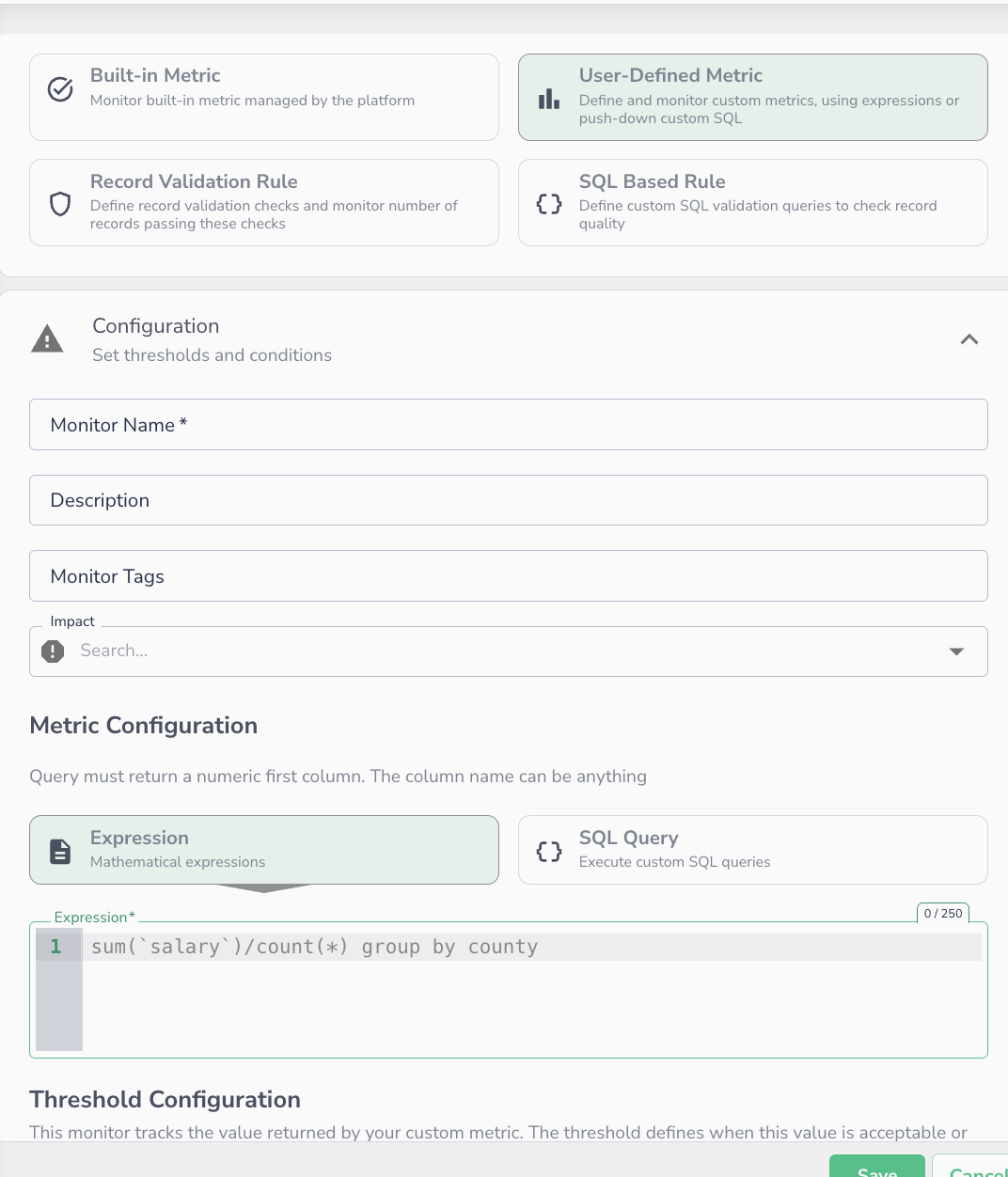Click the Impact exclamation badge icon
1008x1177 pixels.
click(x=54, y=651)
